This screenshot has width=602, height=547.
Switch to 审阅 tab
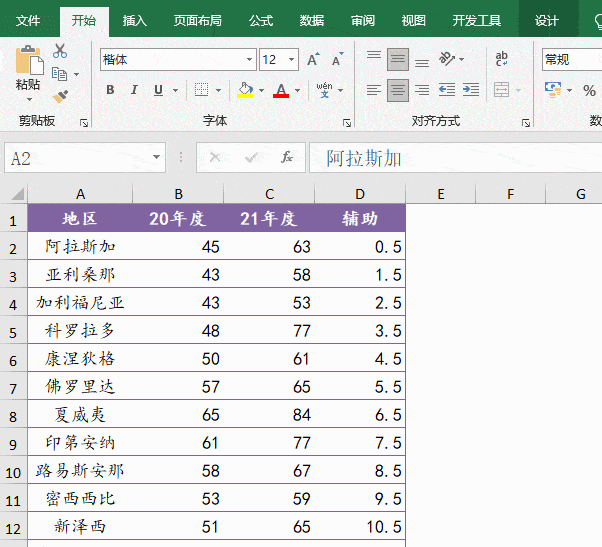363,20
